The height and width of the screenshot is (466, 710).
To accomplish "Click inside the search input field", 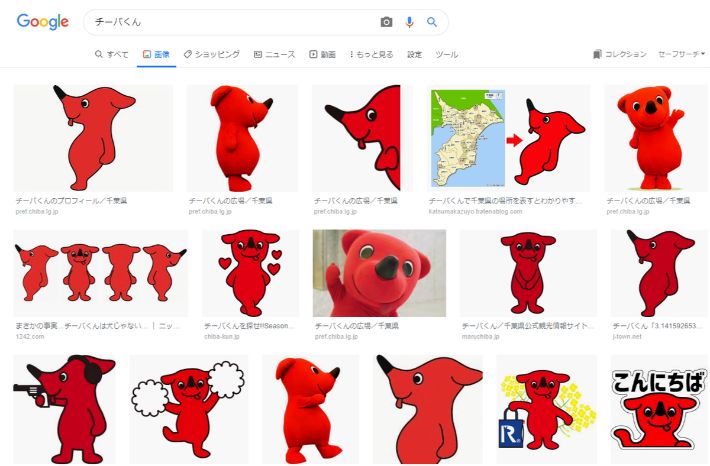I will [230, 22].
